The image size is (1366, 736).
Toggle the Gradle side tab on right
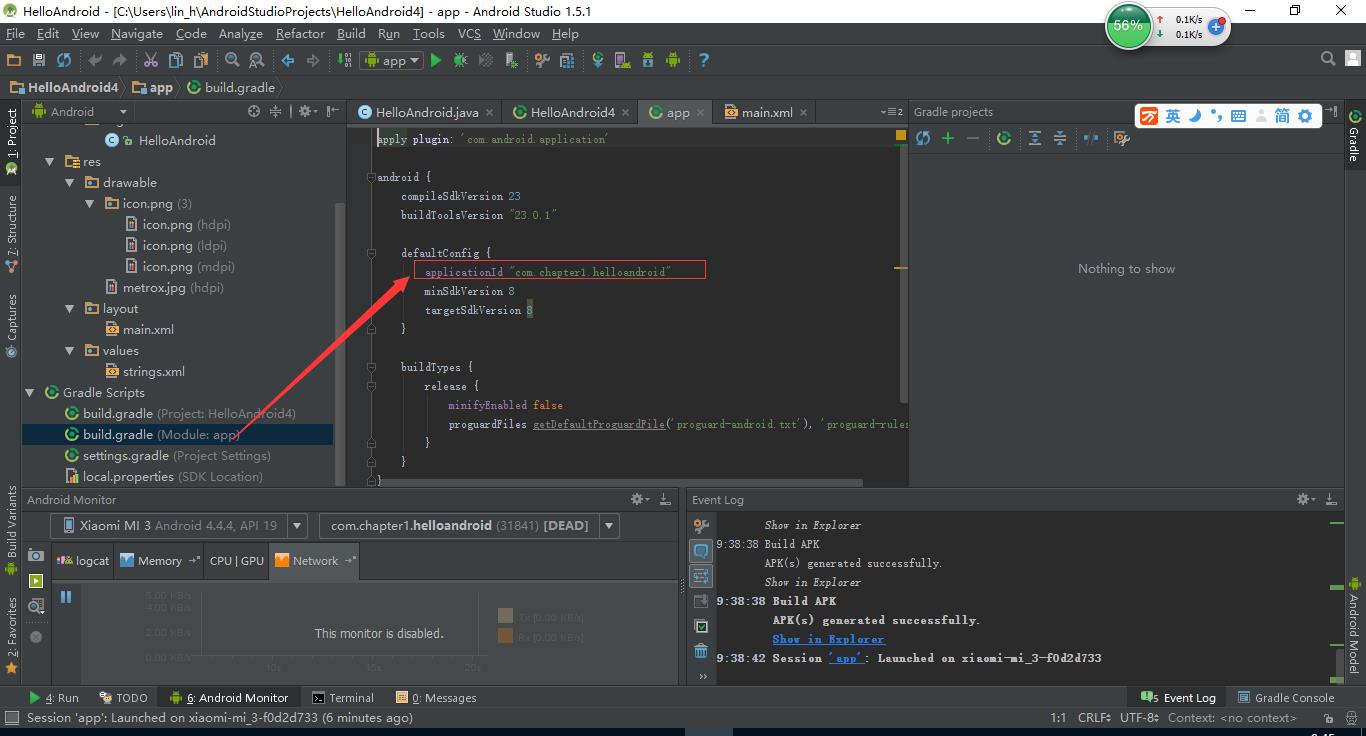1354,136
